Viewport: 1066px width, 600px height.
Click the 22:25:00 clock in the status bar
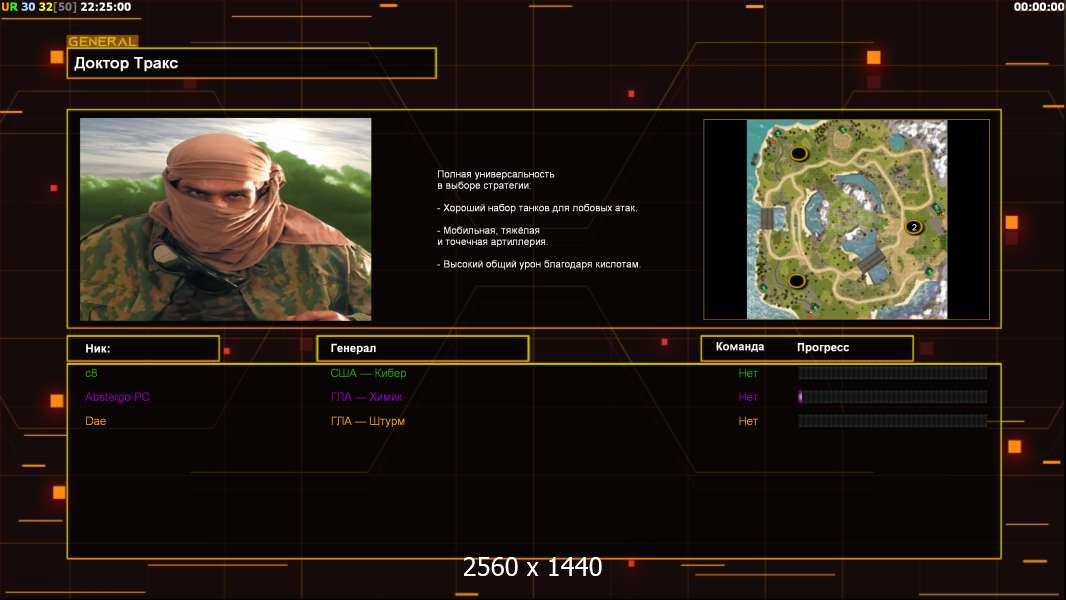click(105, 7)
